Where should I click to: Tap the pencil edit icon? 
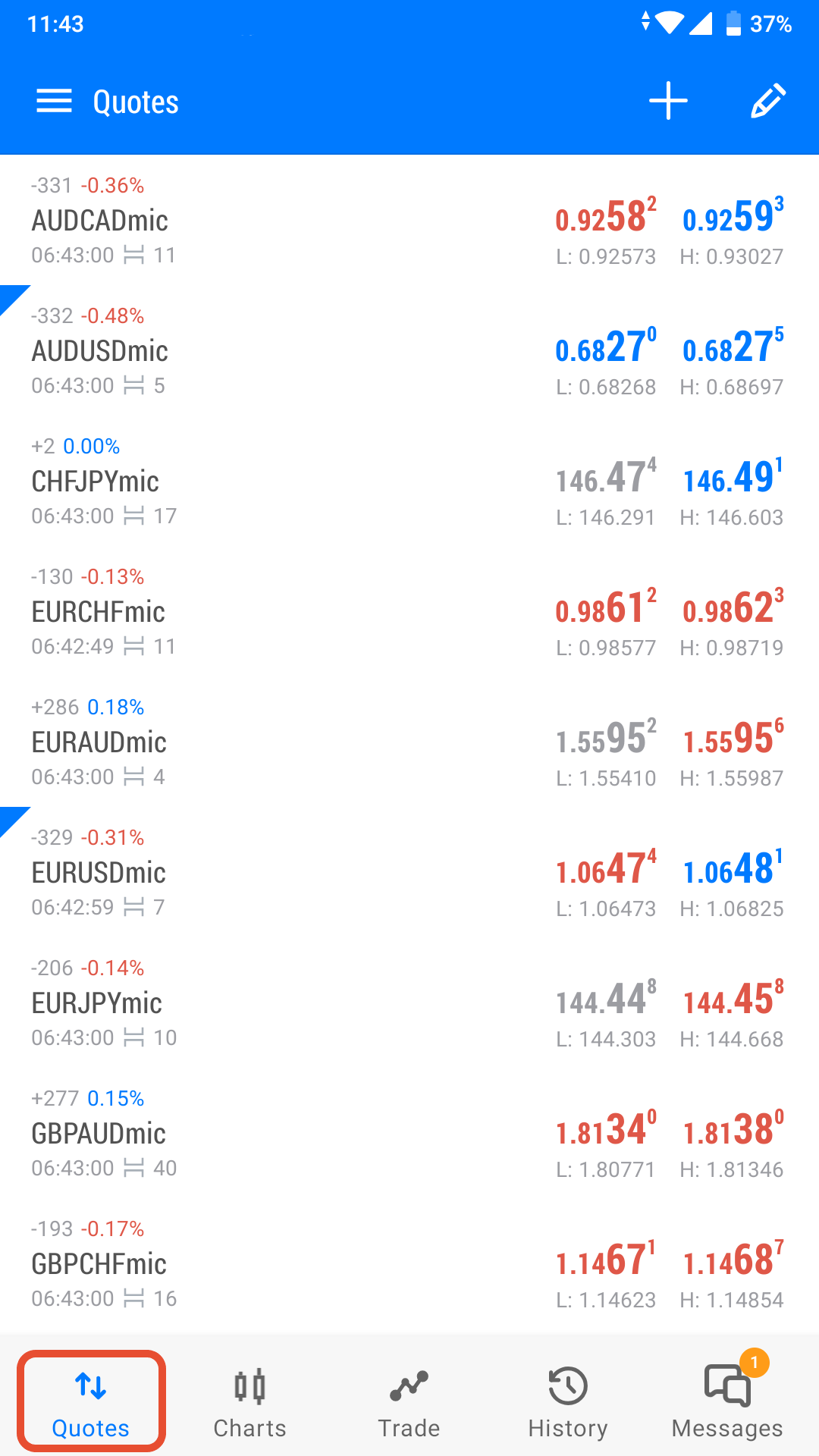767,101
